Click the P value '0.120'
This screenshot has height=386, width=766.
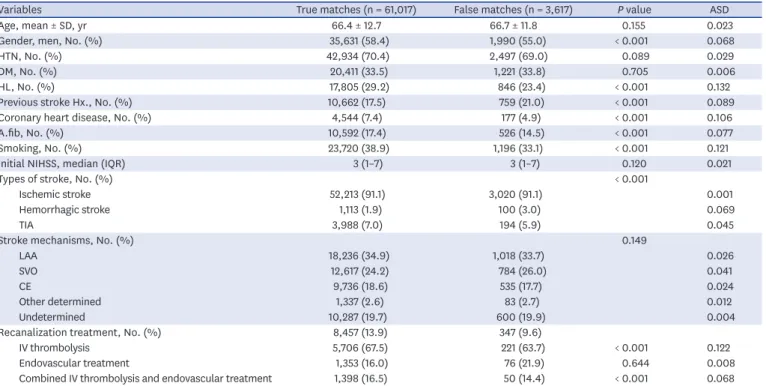pyautogui.click(x=634, y=164)
